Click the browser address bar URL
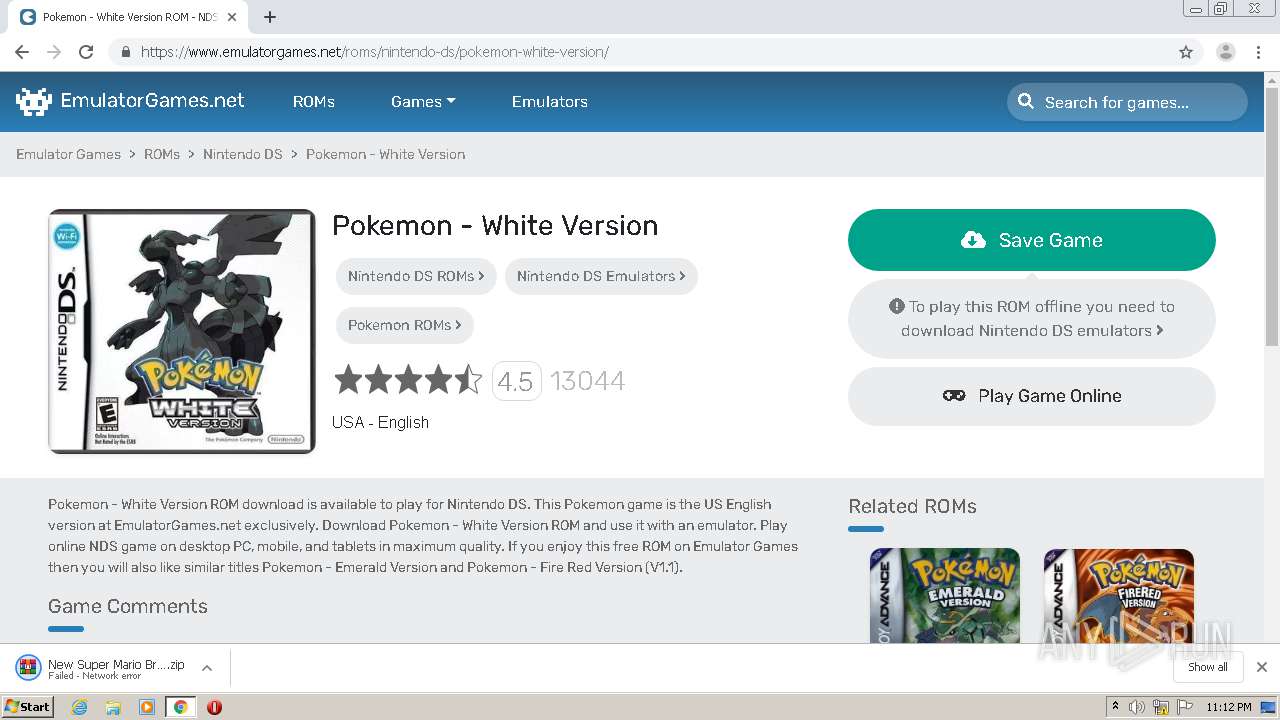 coord(375,52)
